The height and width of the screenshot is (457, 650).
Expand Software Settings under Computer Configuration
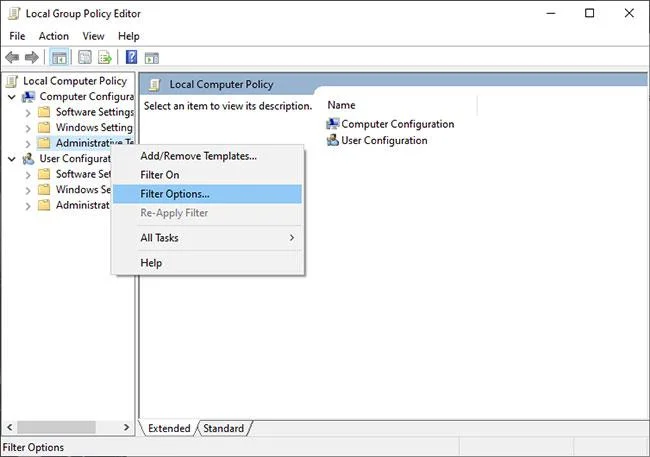(28, 113)
